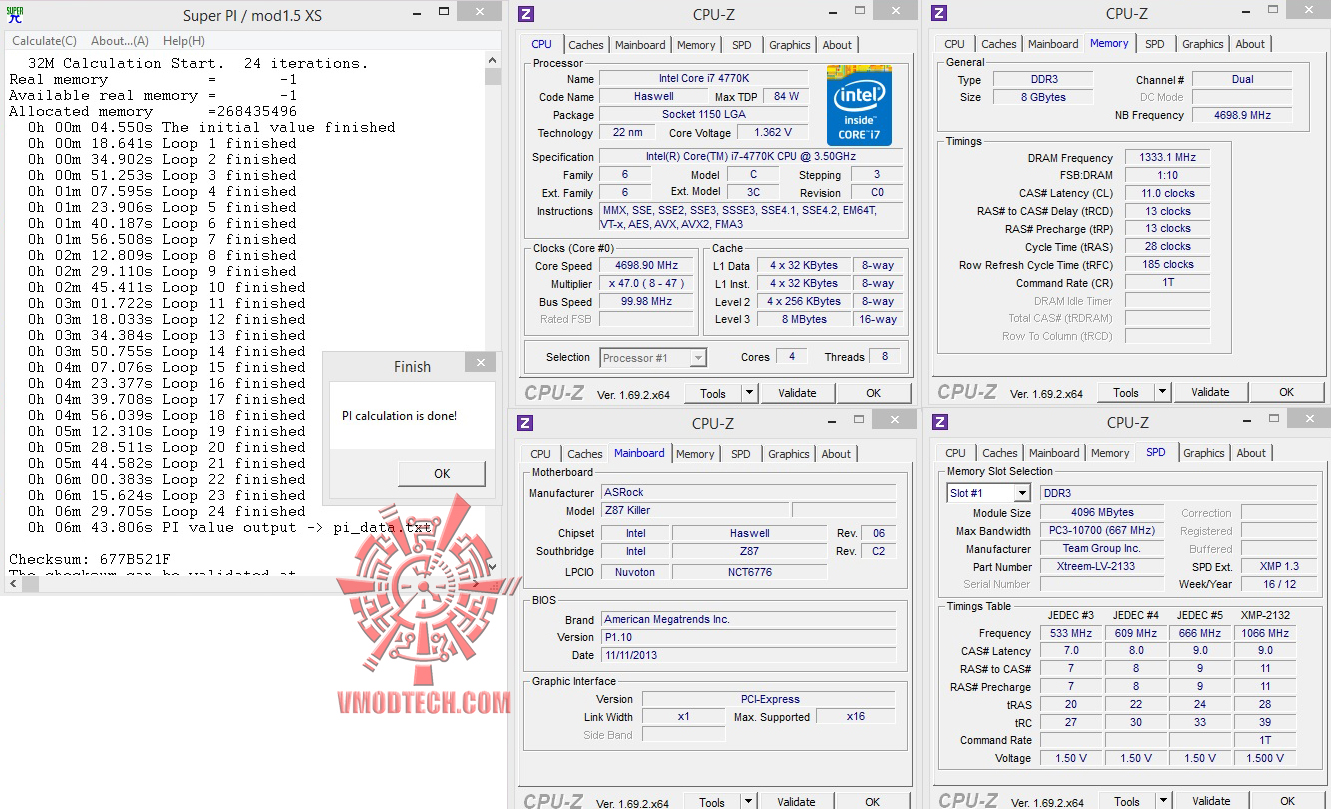Click the BIOS date "11/11/2013"
Image resolution: width=1331 pixels, height=809 pixels.
coord(748,655)
